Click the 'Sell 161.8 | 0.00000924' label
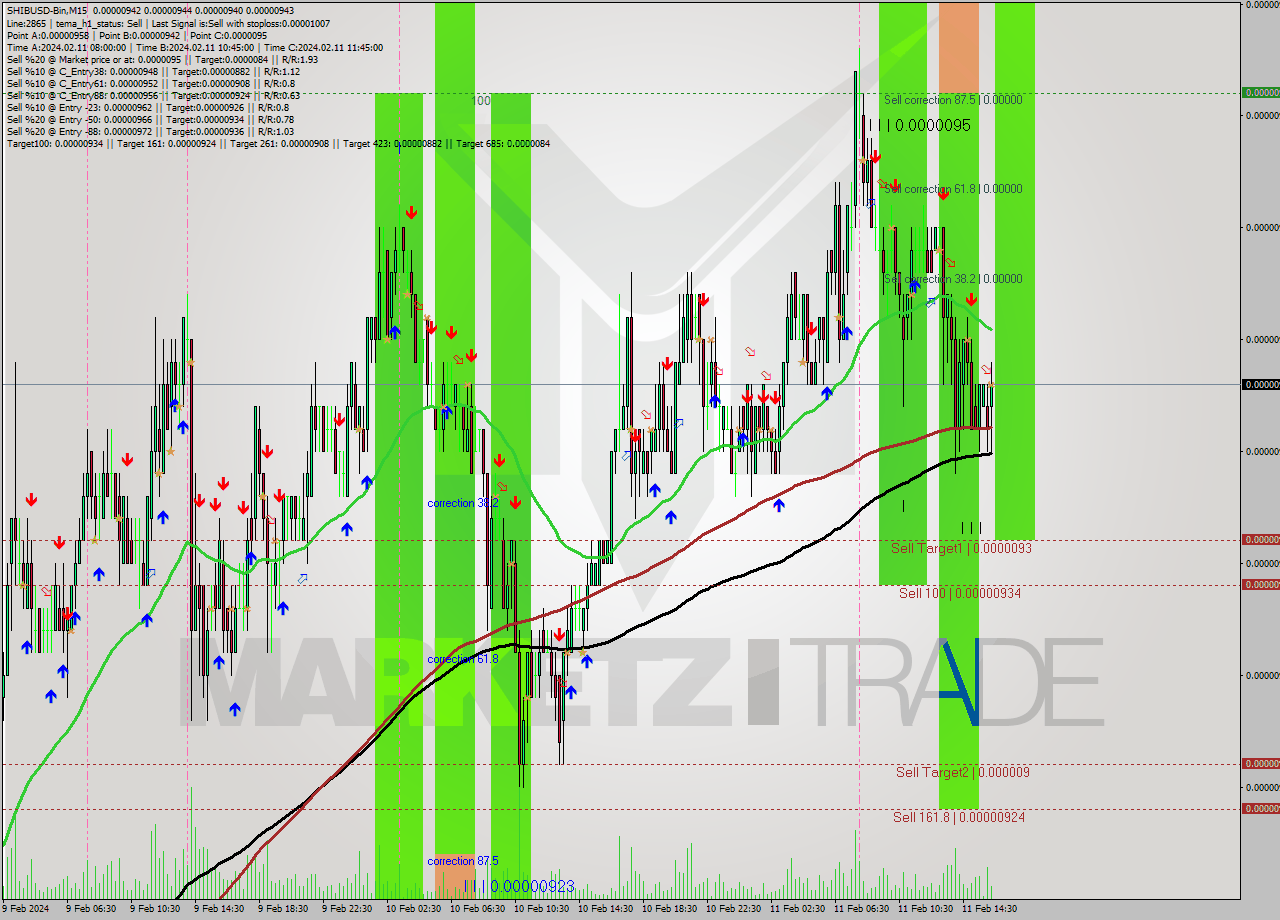1280x920 pixels. (958, 817)
